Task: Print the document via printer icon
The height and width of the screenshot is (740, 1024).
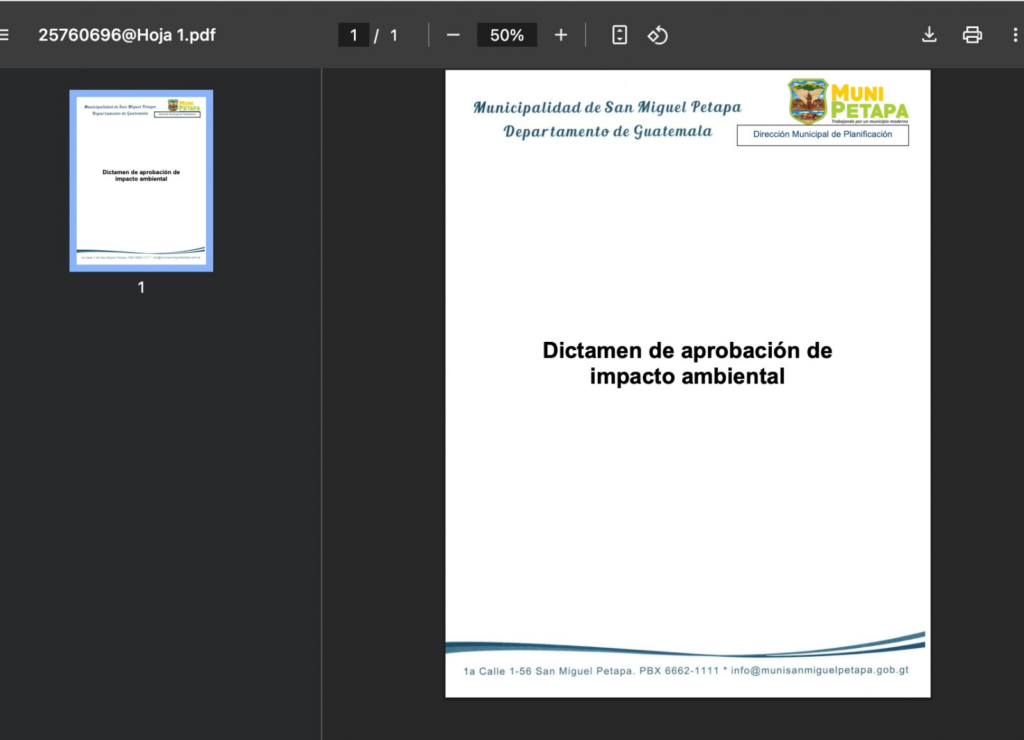Action: pos(972,35)
